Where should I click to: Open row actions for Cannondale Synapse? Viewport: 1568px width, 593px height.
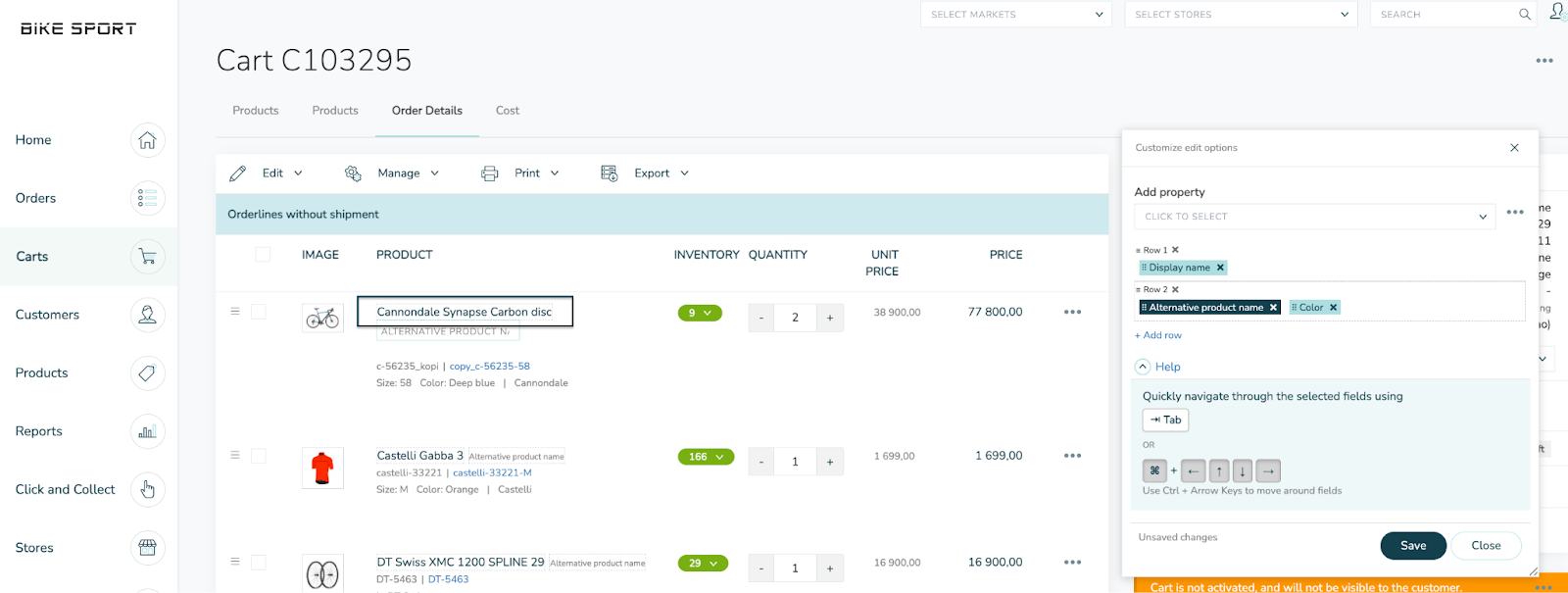[1073, 312]
